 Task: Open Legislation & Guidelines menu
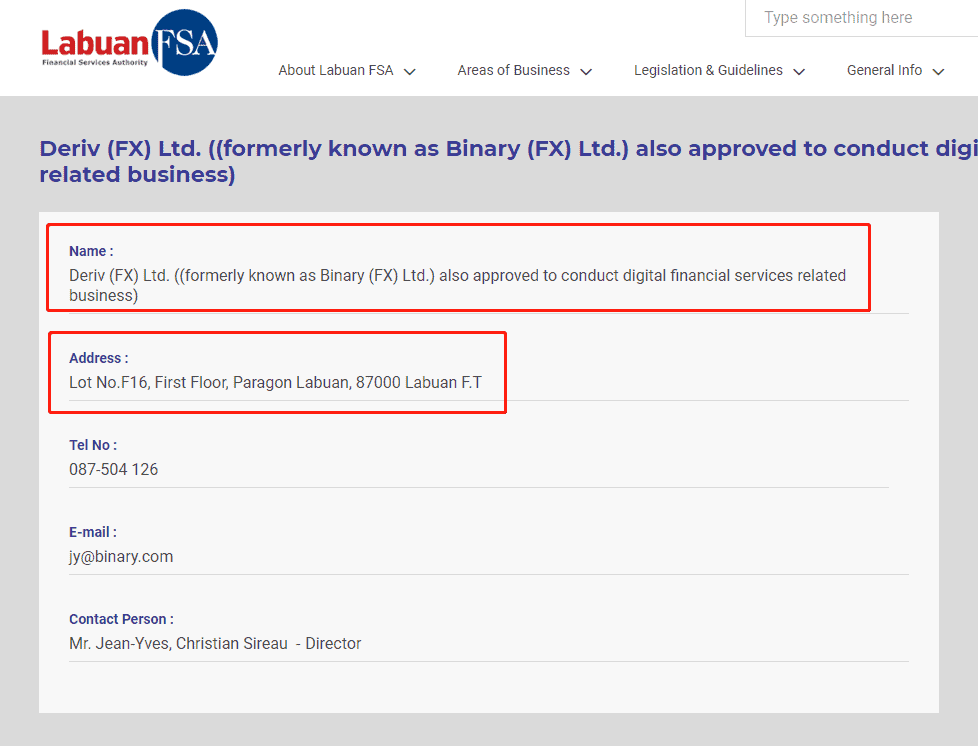coord(708,70)
